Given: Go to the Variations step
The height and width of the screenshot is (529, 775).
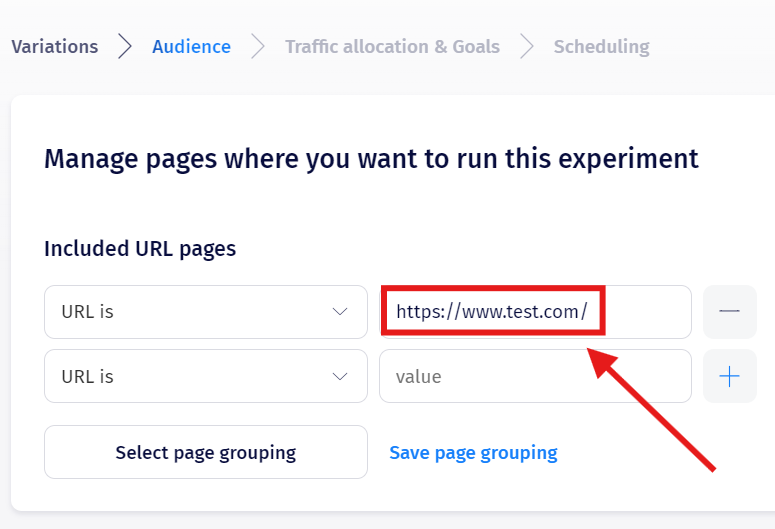Looking at the screenshot, I should 55,47.
